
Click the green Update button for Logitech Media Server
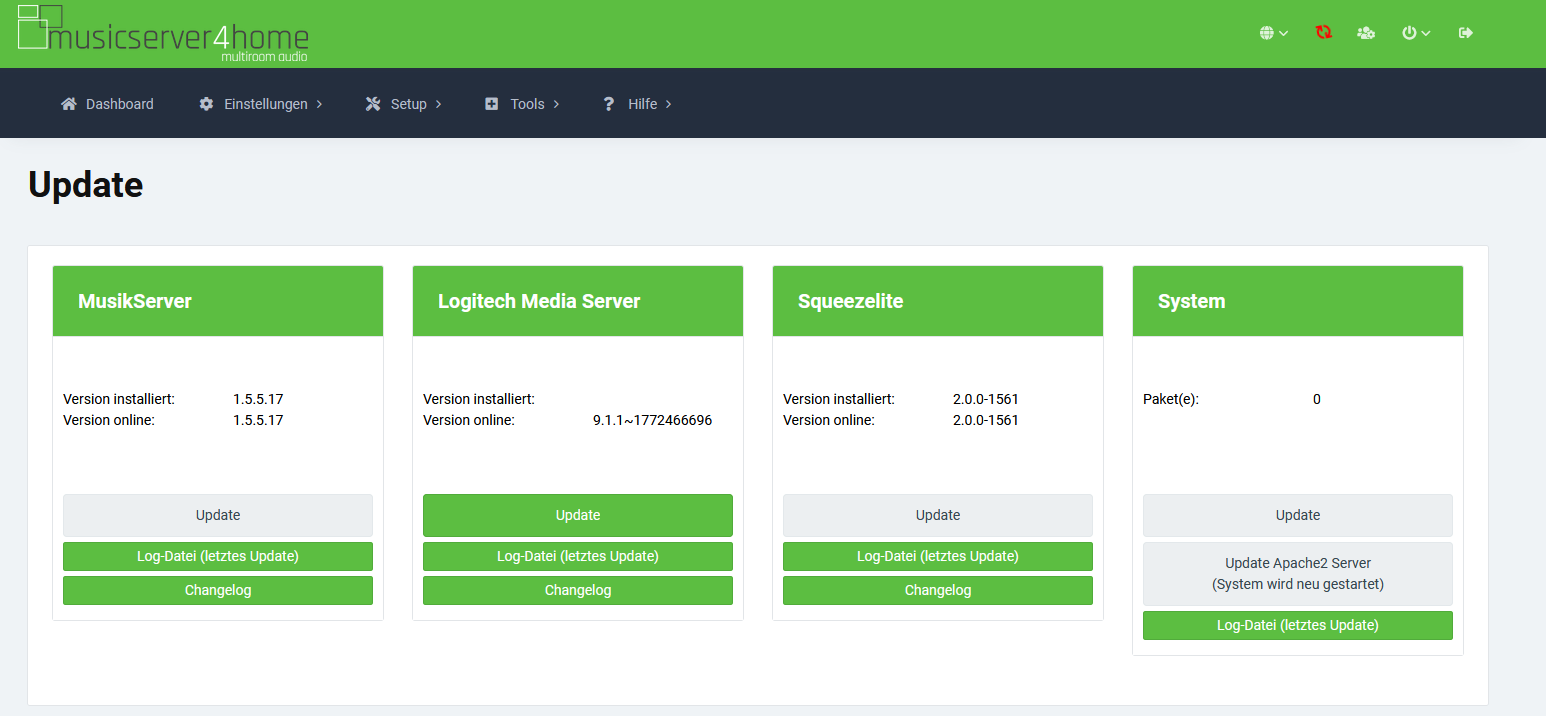578,515
